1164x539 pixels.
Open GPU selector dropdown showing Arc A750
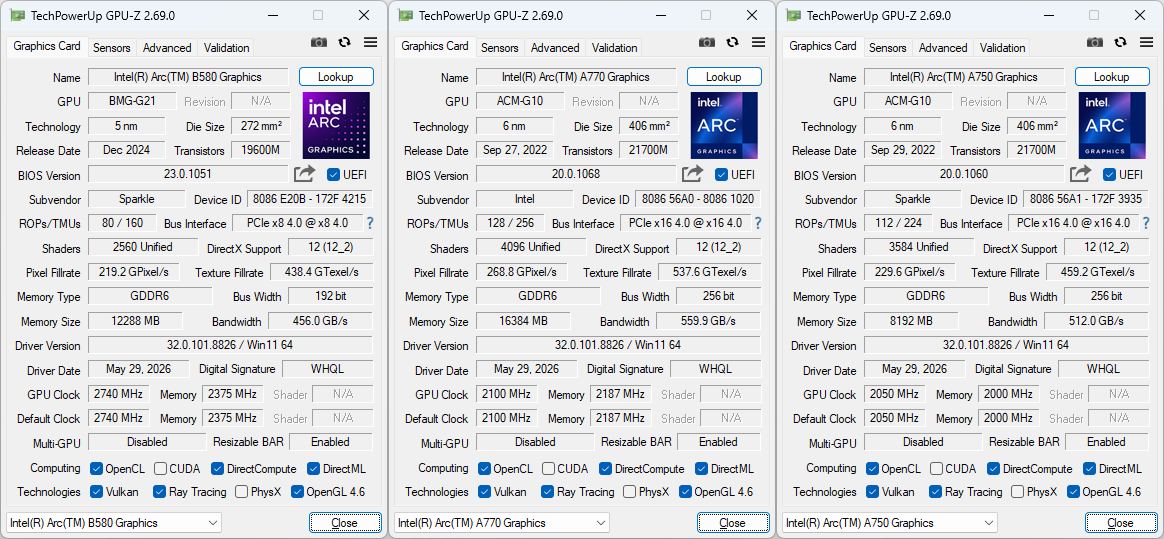[x=889, y=523]
